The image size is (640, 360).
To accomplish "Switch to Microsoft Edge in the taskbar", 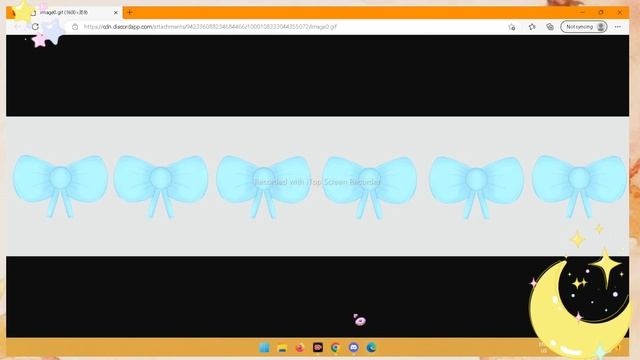I will [x=371, y=347].
